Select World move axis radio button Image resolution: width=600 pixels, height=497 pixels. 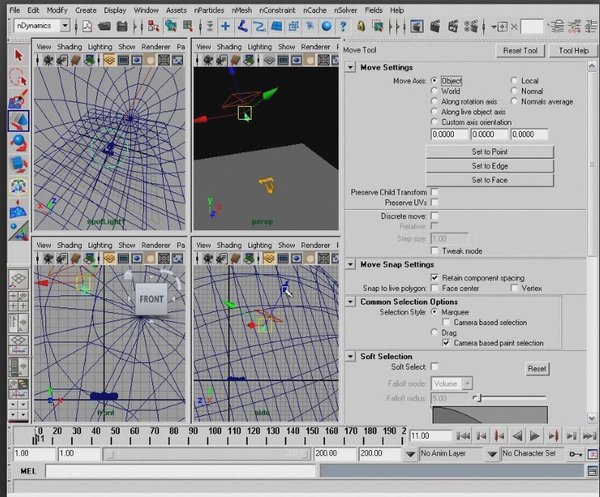point(433,91)
